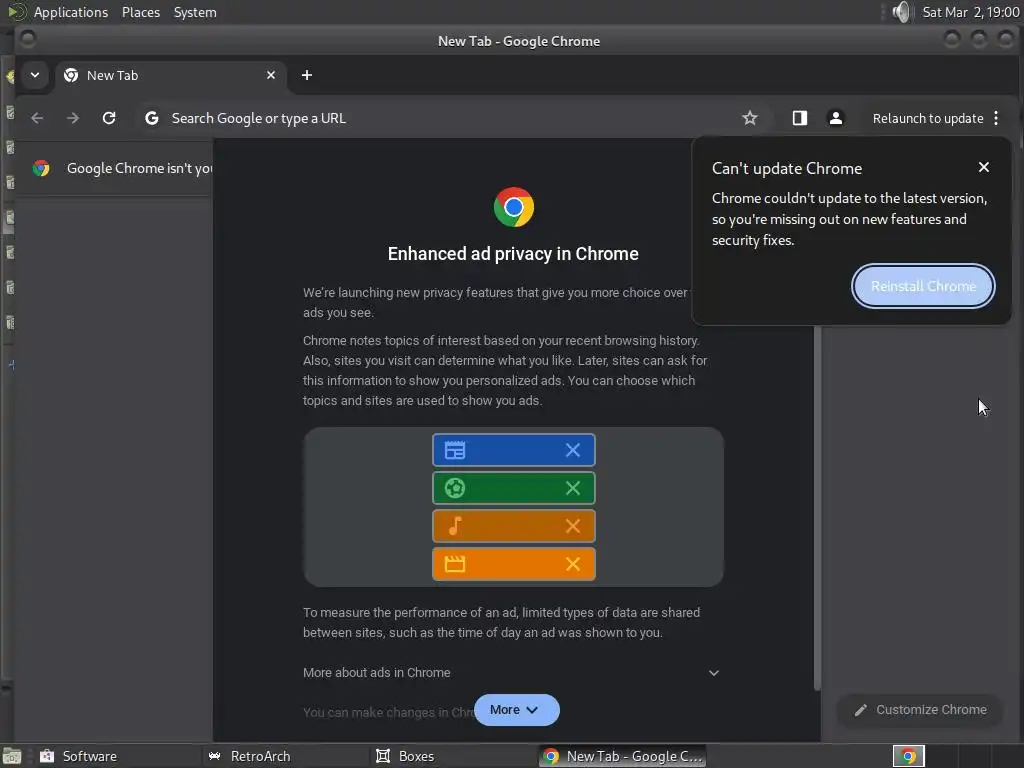The width and height of the screenshot is (1024, 768).
Task: Click the Google Chrome isn't your default notice
Action: (113, 168)
